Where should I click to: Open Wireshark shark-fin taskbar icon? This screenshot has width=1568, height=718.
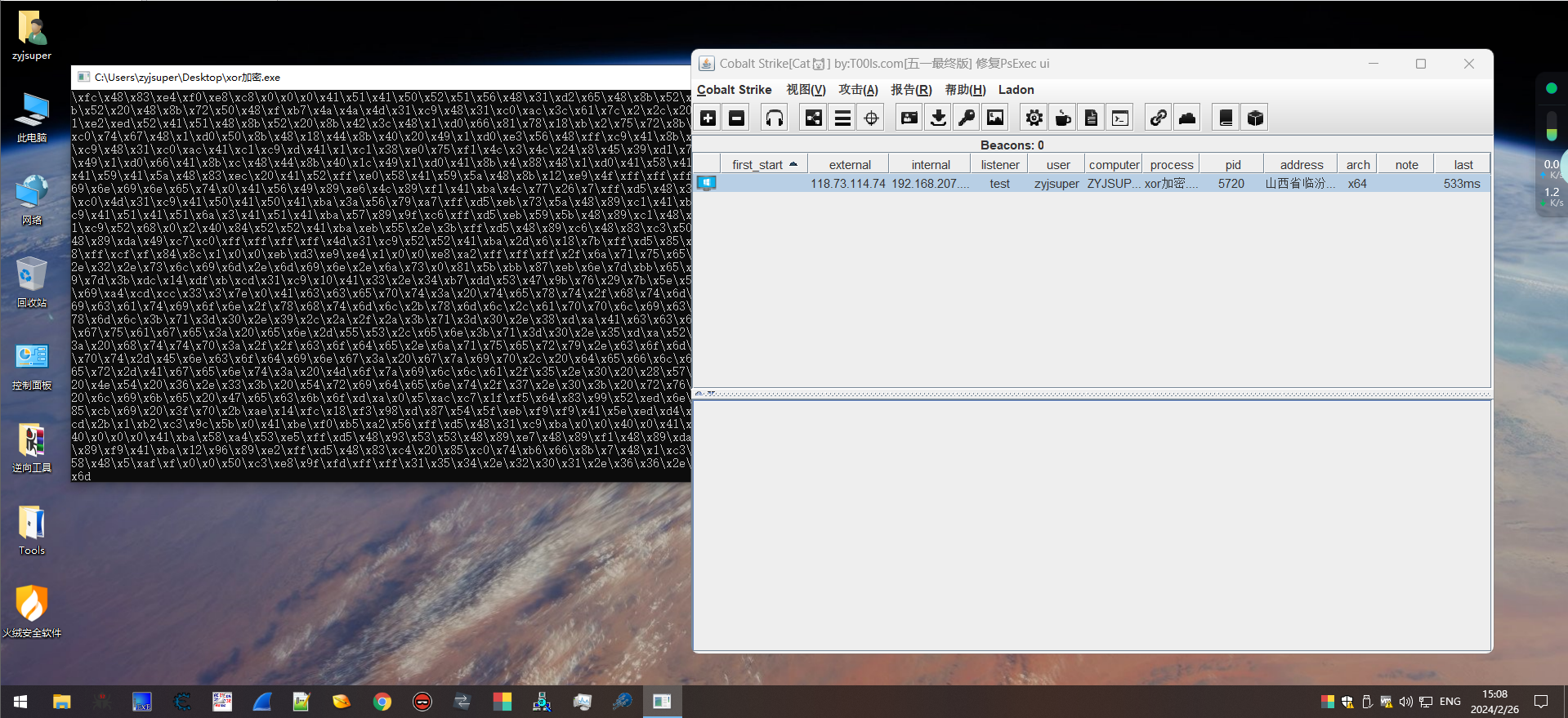tap(262, 702)
